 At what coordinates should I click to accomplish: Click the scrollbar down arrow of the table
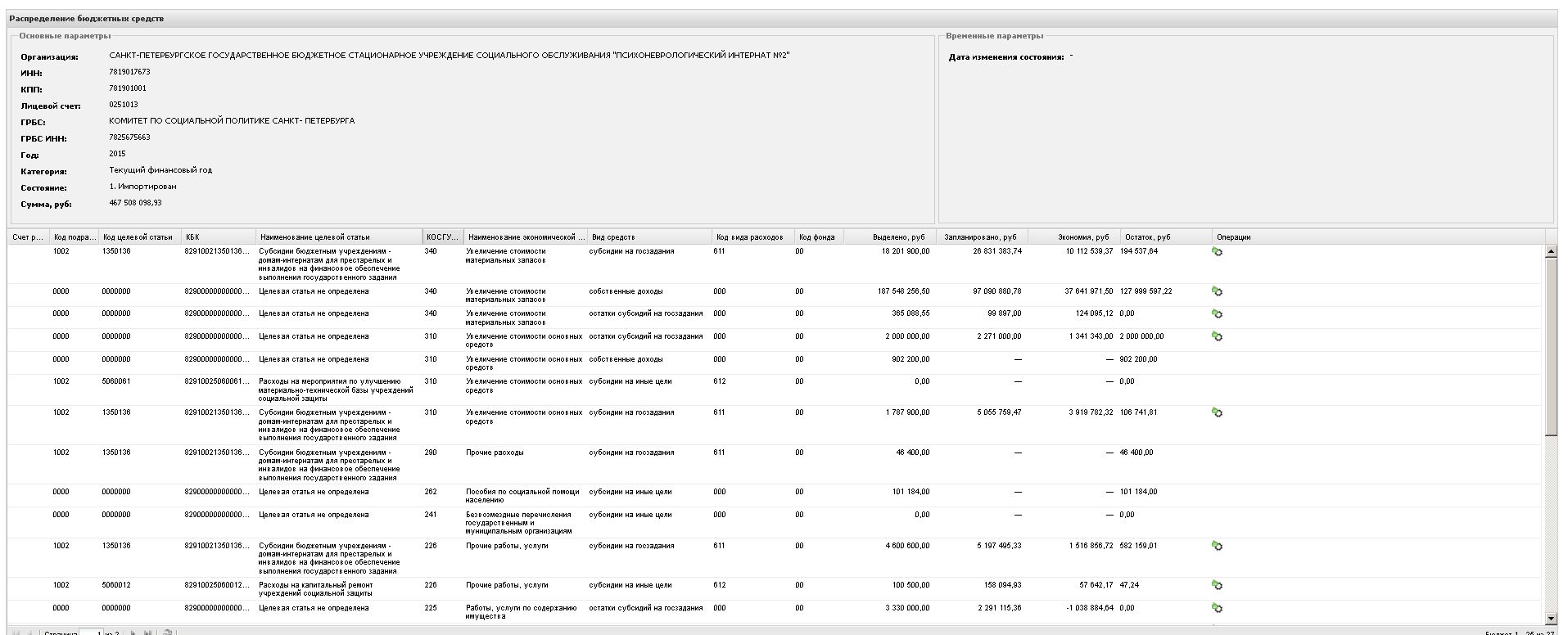click(1551, 619)
